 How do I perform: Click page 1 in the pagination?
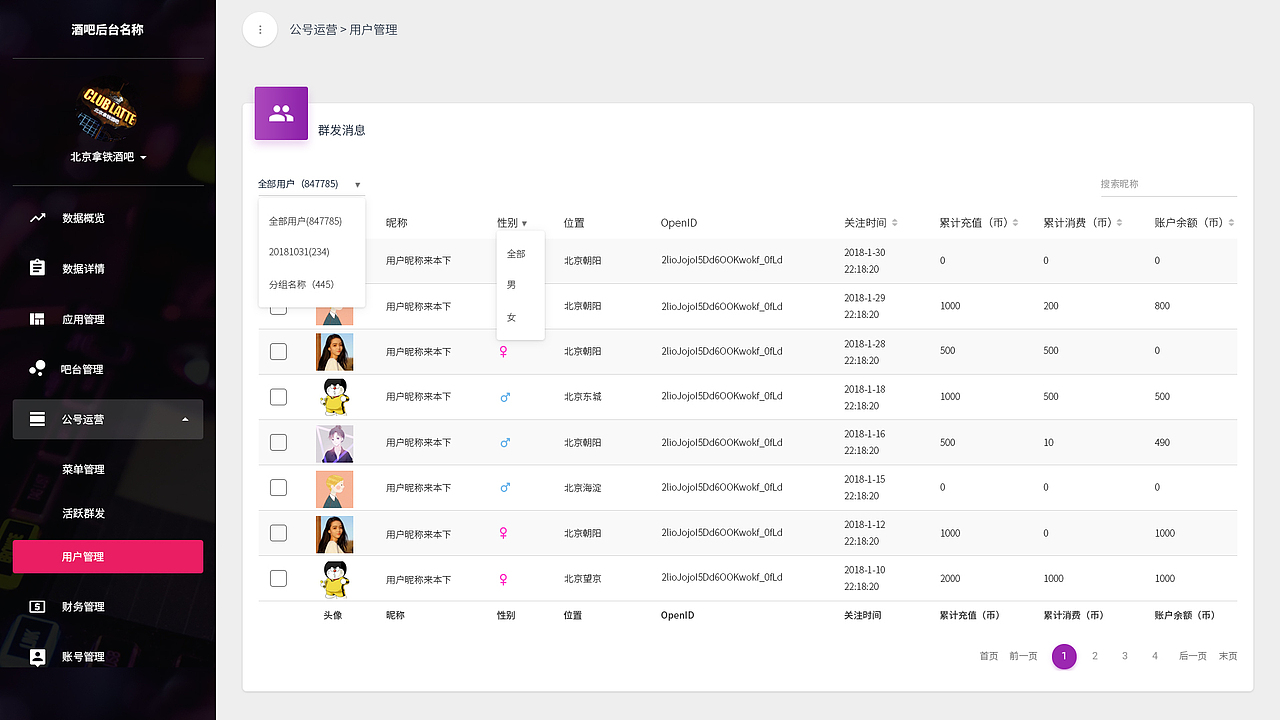click(1064, 656)
